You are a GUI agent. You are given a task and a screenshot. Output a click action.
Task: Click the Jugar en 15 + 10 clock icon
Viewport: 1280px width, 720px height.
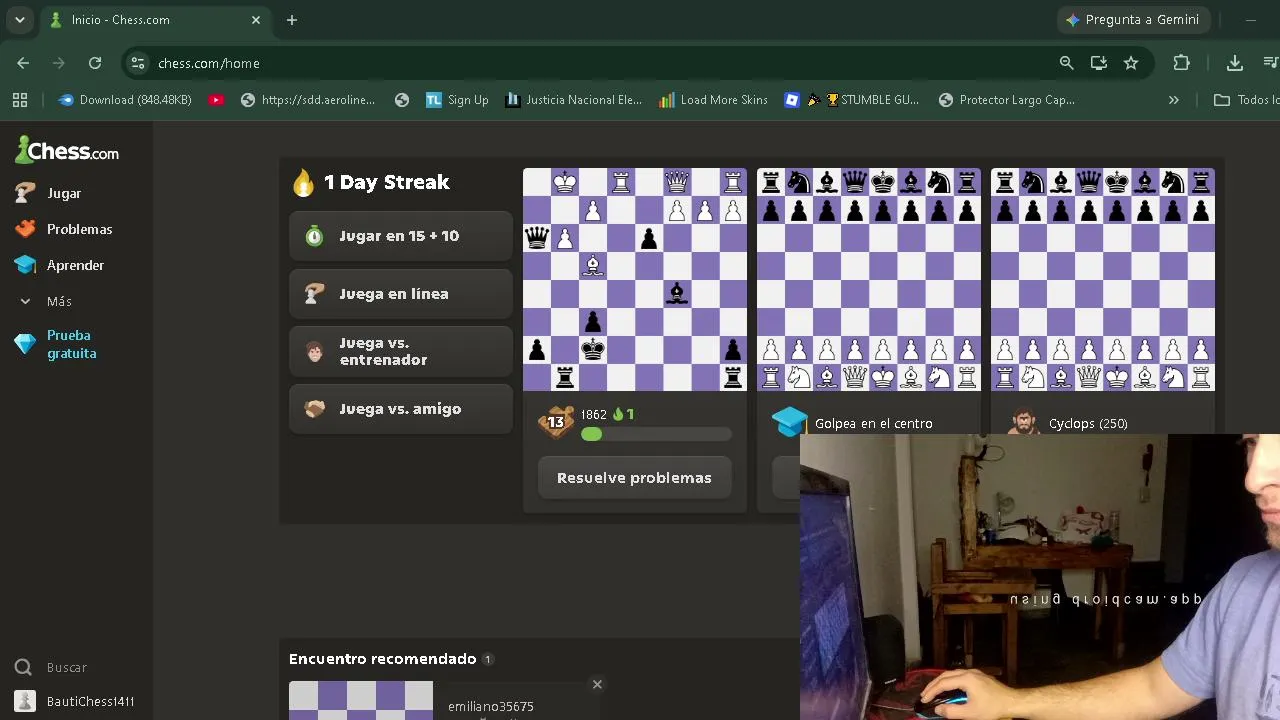point(315,236)
